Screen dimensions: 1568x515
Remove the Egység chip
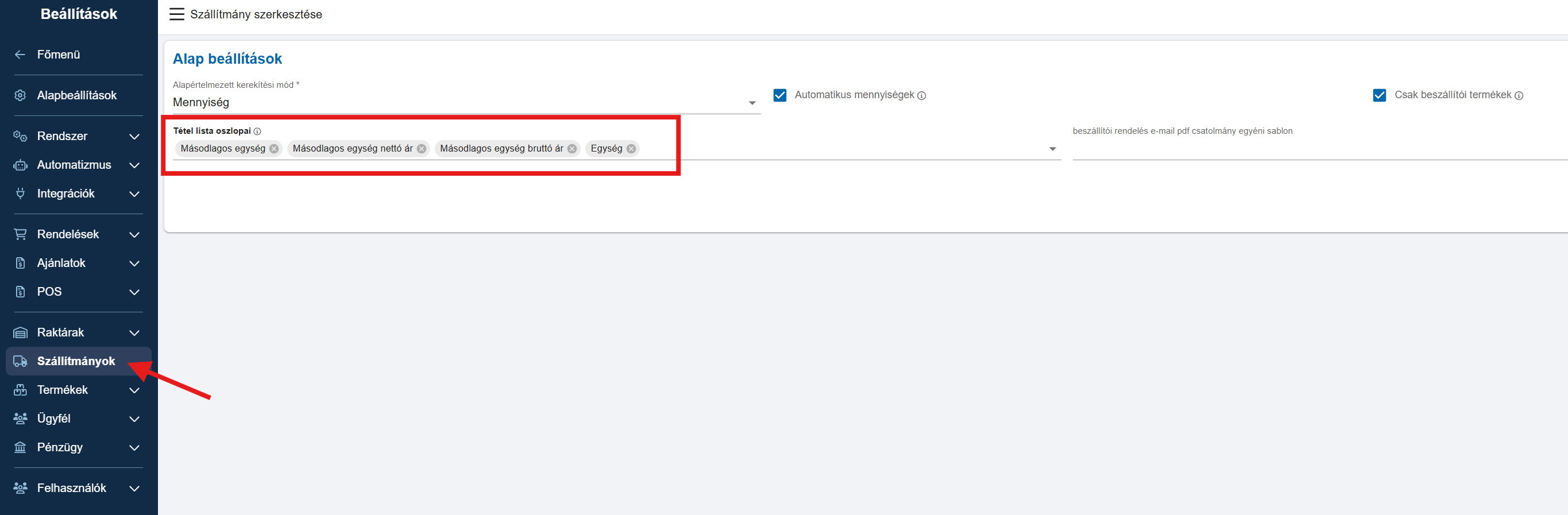click(x=631, y=149)
